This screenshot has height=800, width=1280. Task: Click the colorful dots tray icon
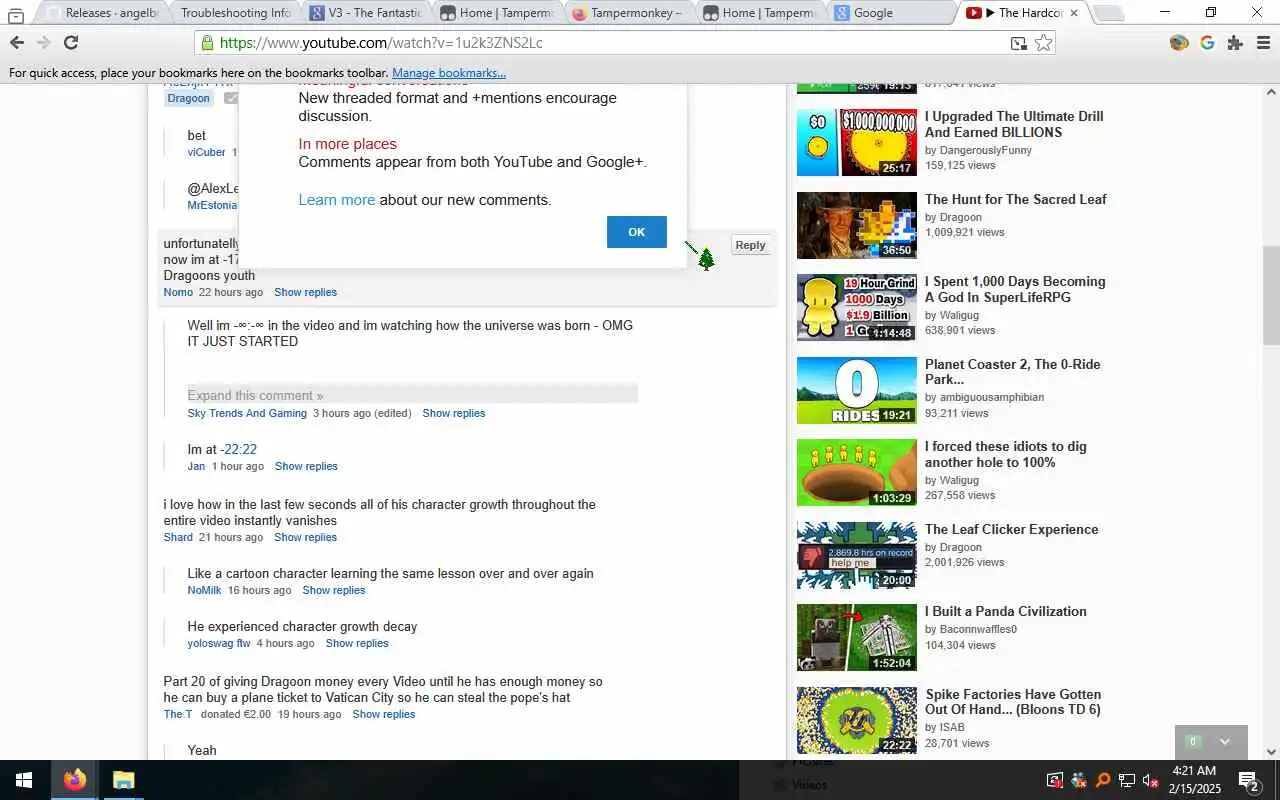(x=1078, y=781)
